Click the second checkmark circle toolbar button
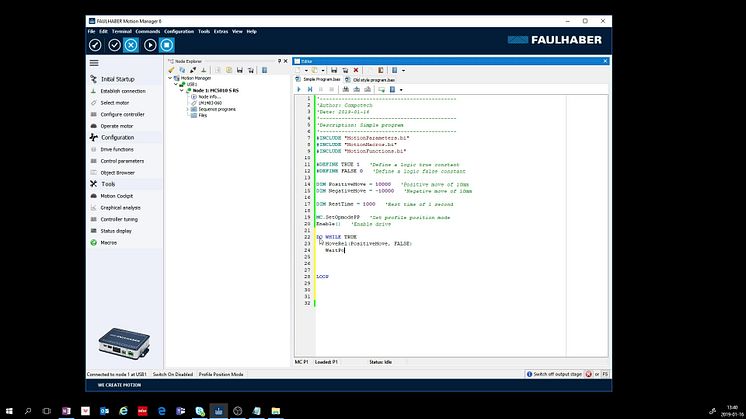Viewport: 746px width, 419px height. coord(114,45)
